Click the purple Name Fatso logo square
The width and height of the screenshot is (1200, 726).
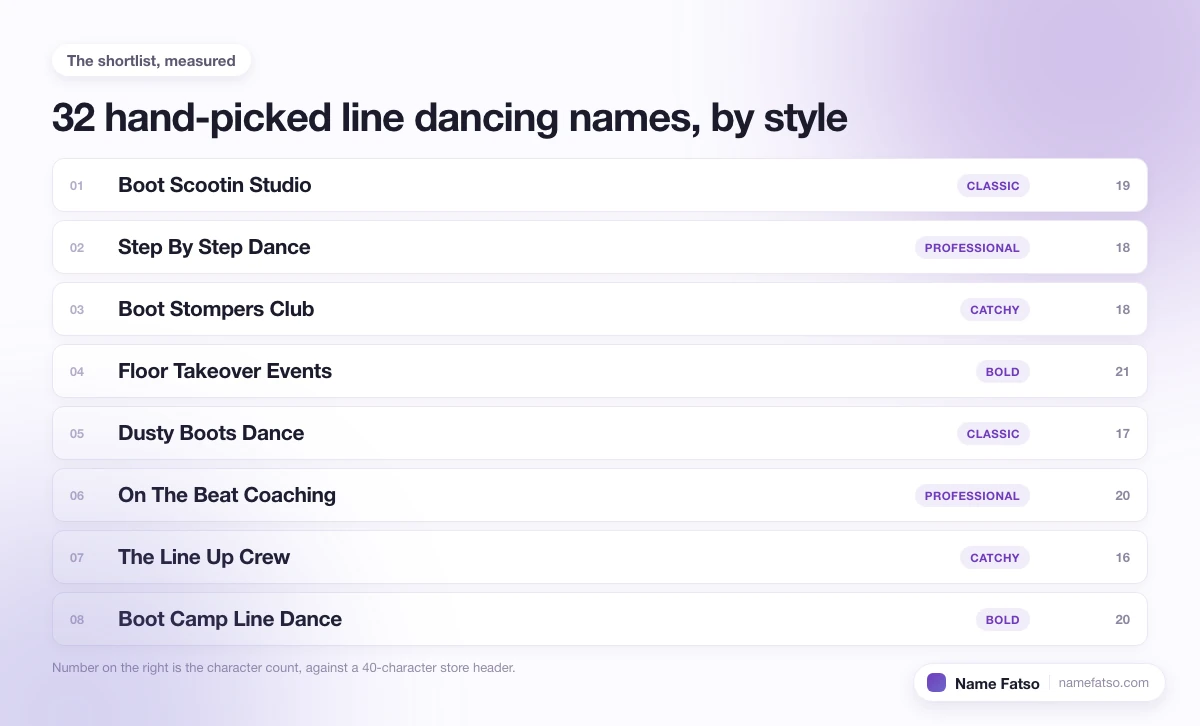click(x=936, y=683)
